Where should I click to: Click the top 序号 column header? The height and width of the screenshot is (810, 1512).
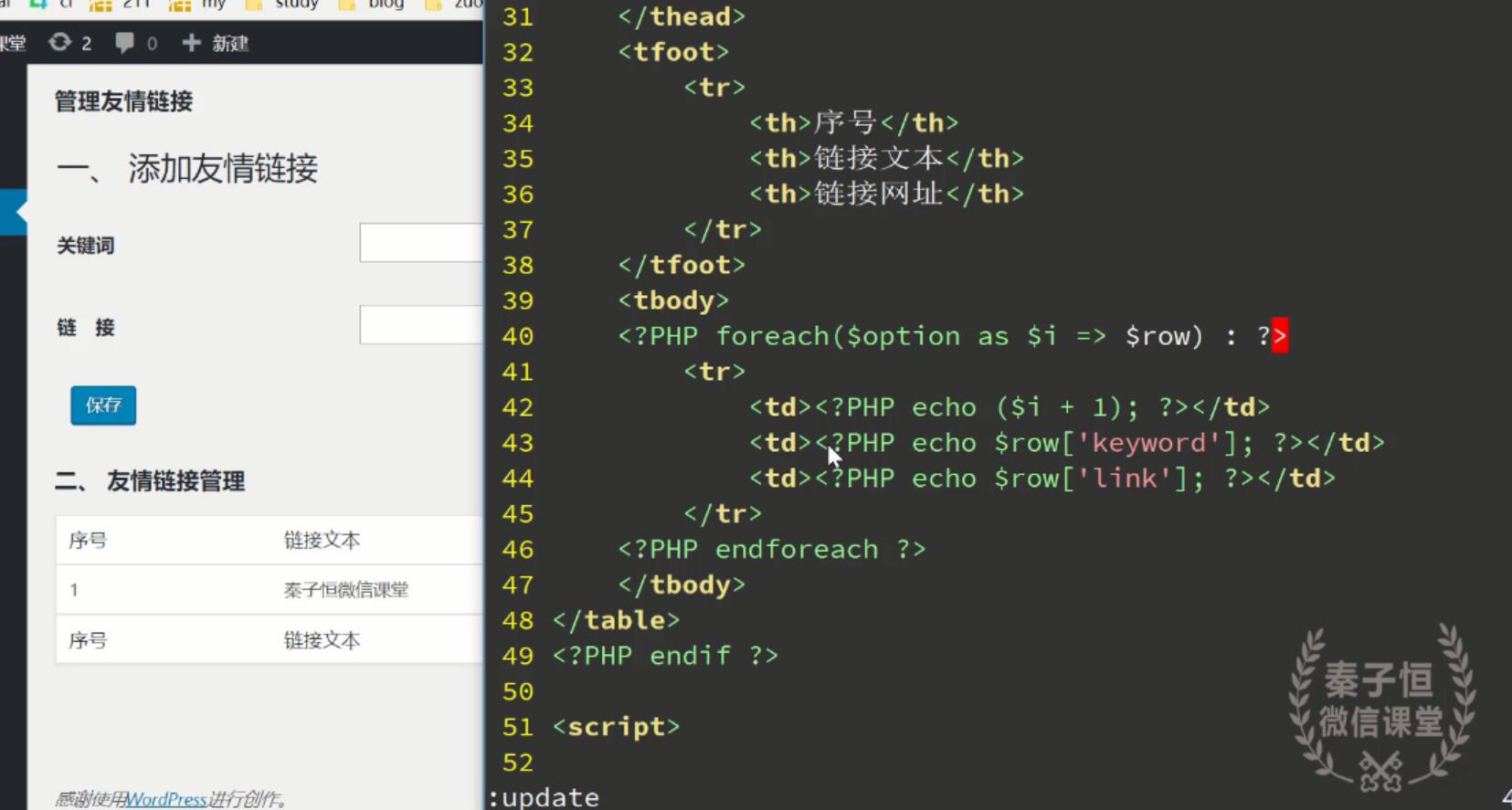pos(88,540)
